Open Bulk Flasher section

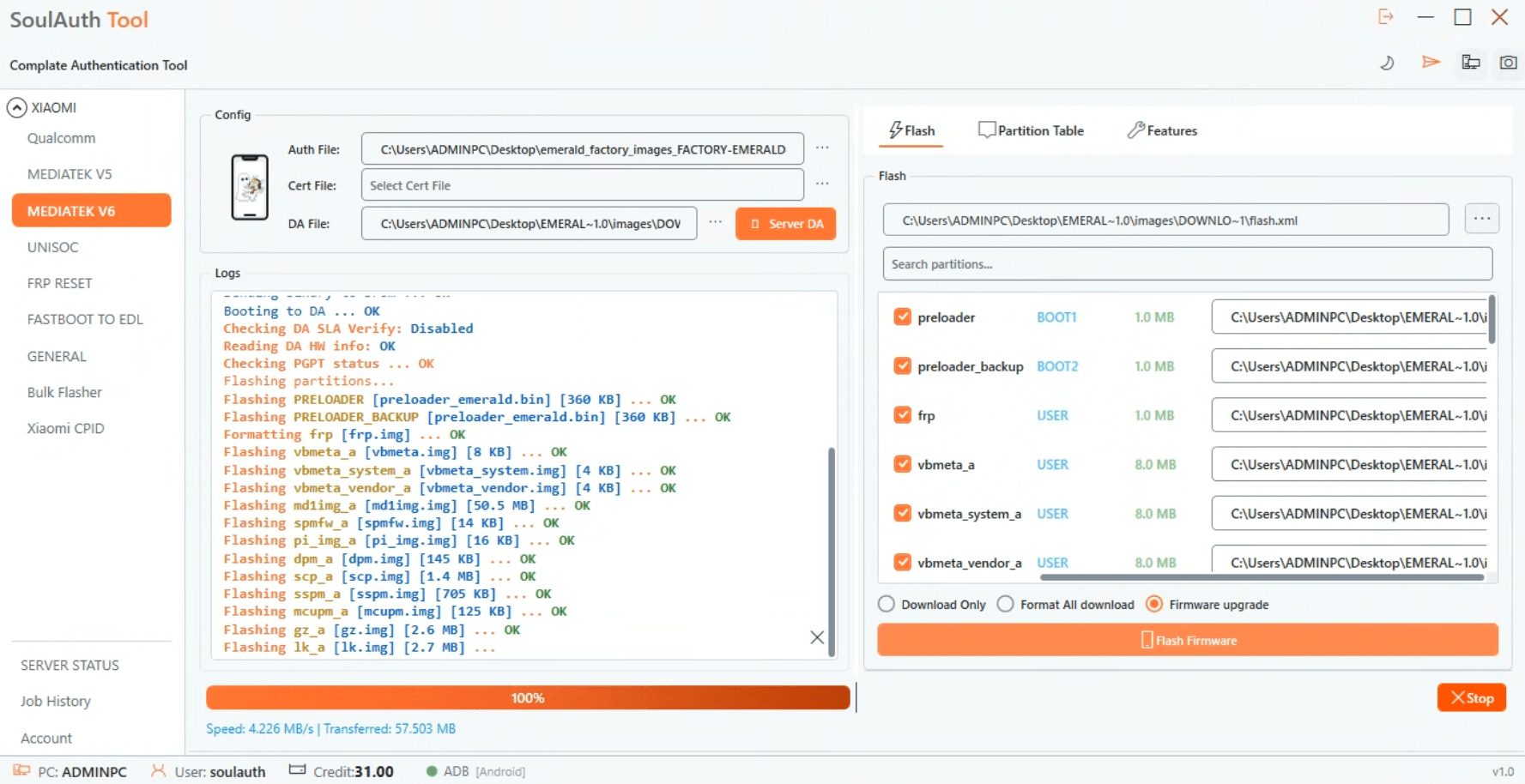[x=64, y=392]
